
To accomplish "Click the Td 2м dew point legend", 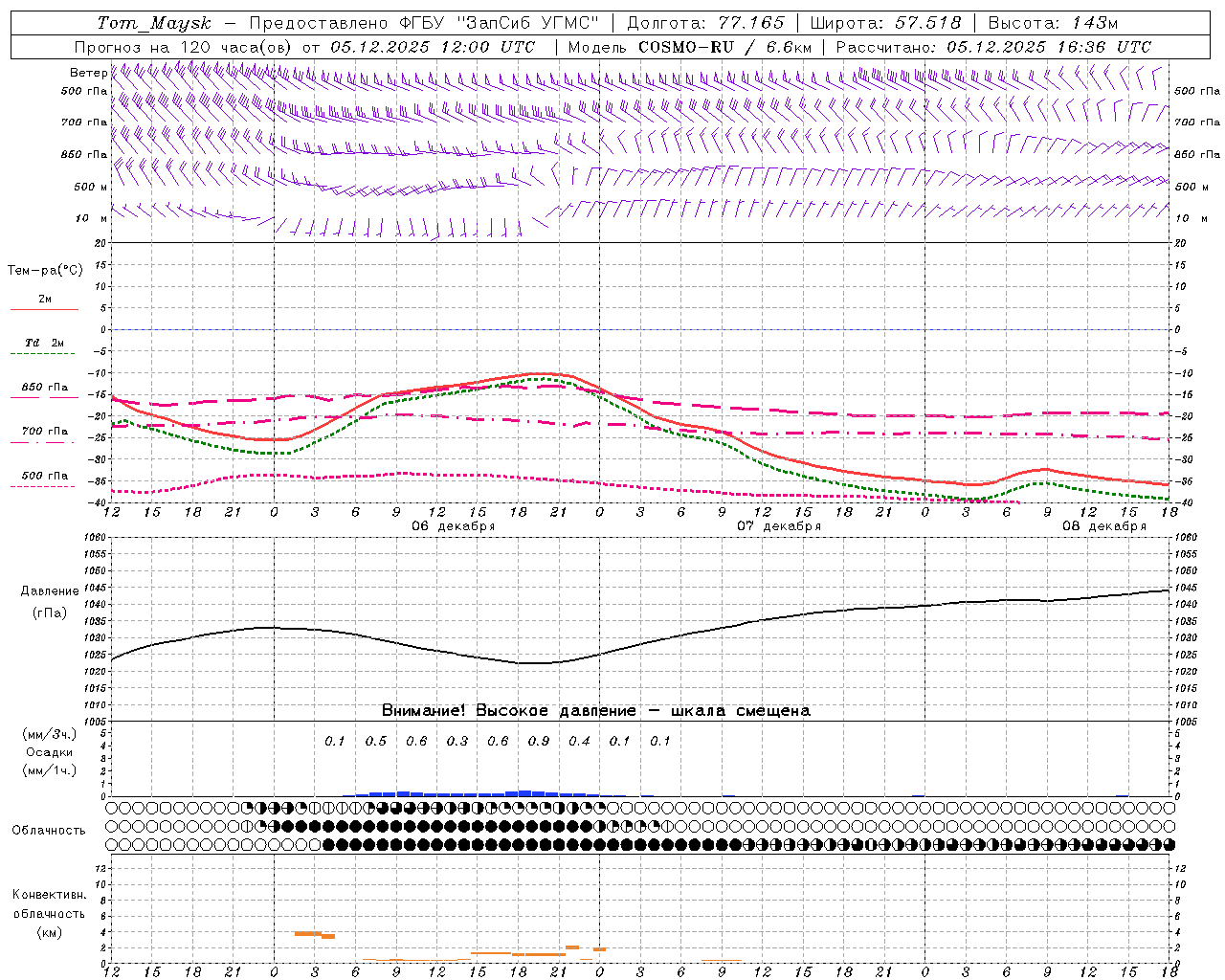I will [44, 344].
